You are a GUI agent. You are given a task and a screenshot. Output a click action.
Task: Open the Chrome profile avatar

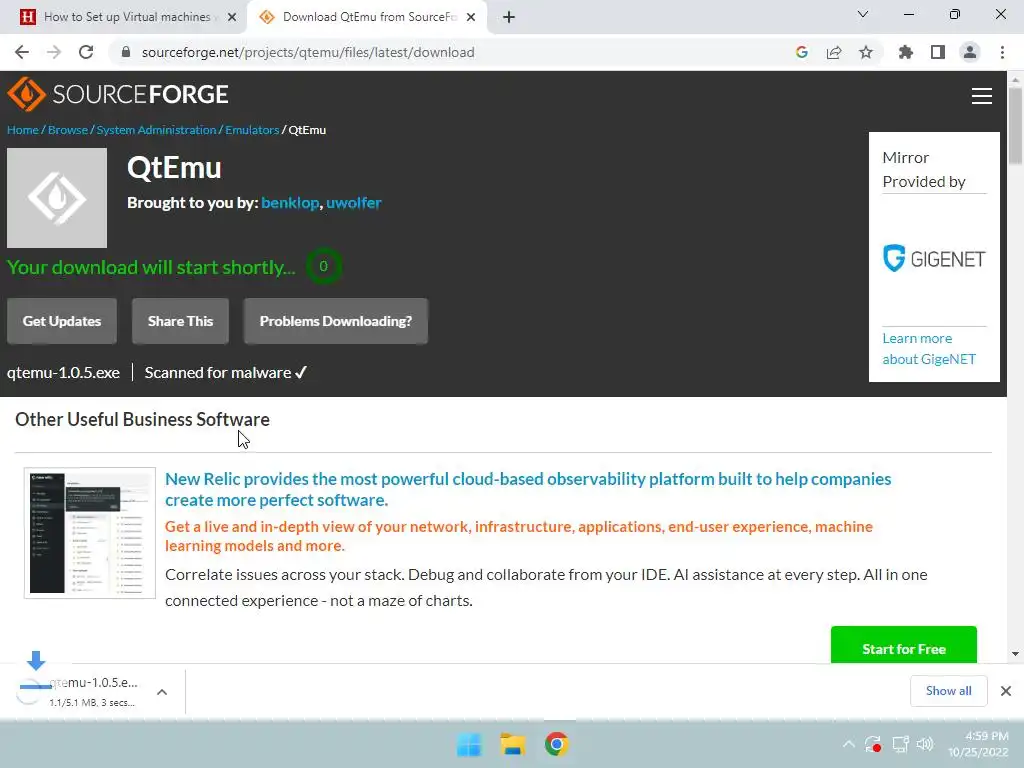(970, 52)
